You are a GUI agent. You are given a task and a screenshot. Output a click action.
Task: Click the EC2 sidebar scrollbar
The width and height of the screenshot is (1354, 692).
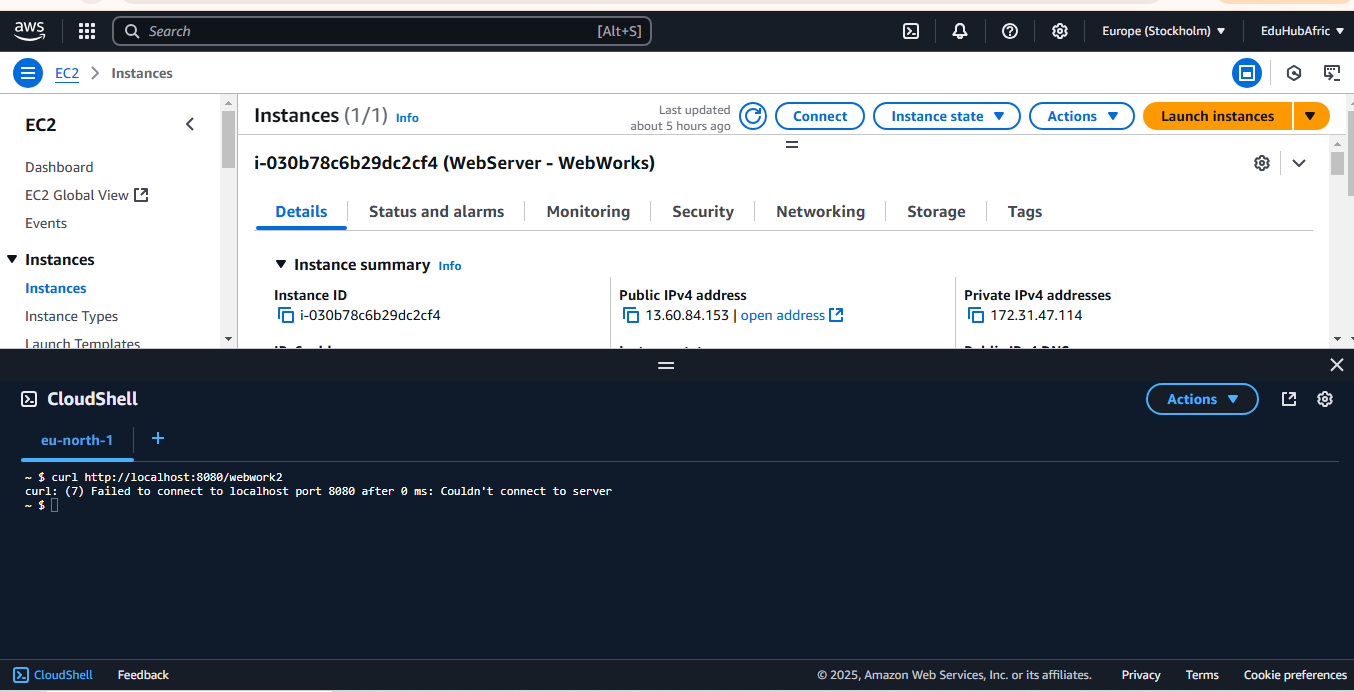[x=228, y=140]
